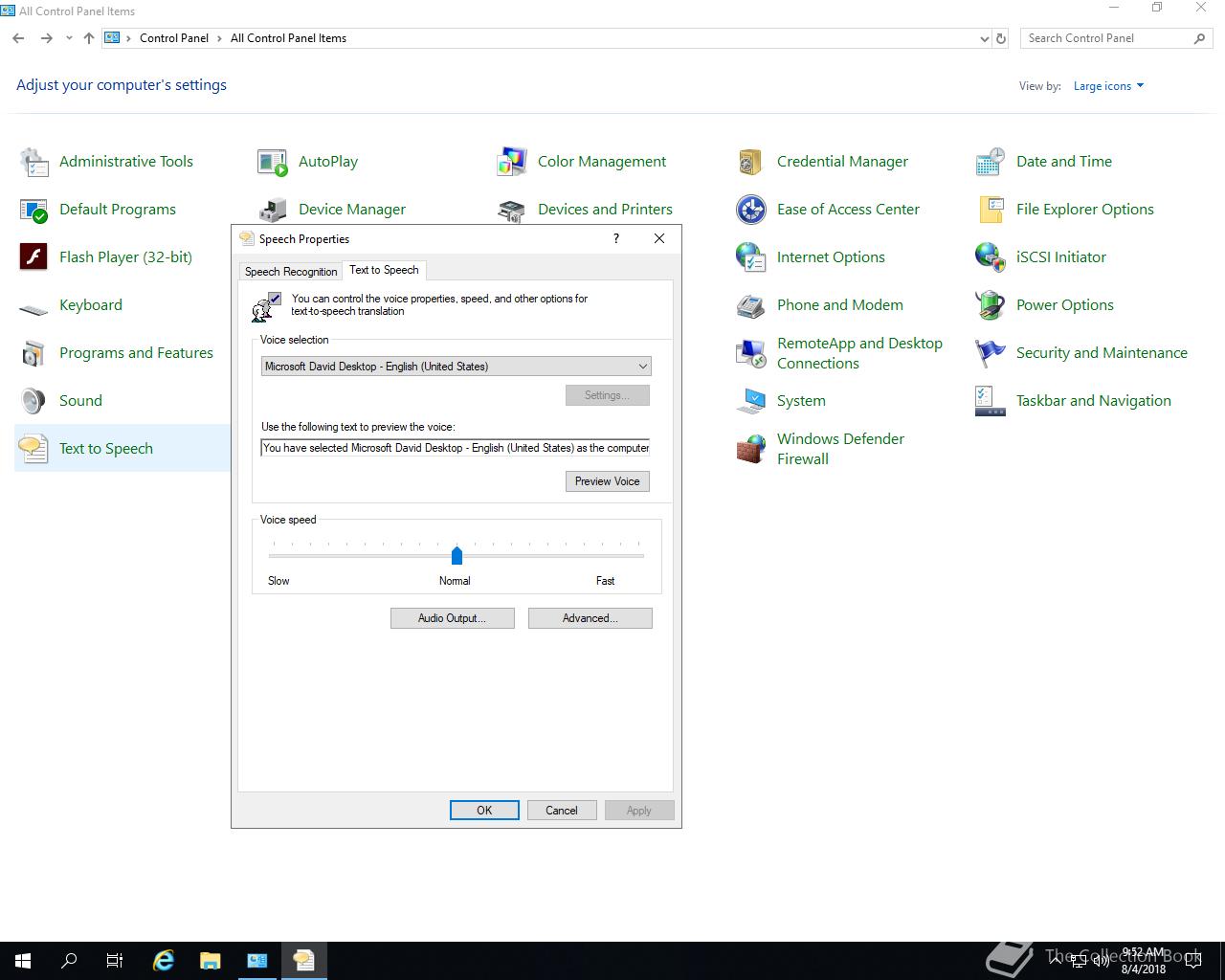Open RemoteApp and Desktop Connections icon
The image size is (1225, 980).
click(751, 353)
